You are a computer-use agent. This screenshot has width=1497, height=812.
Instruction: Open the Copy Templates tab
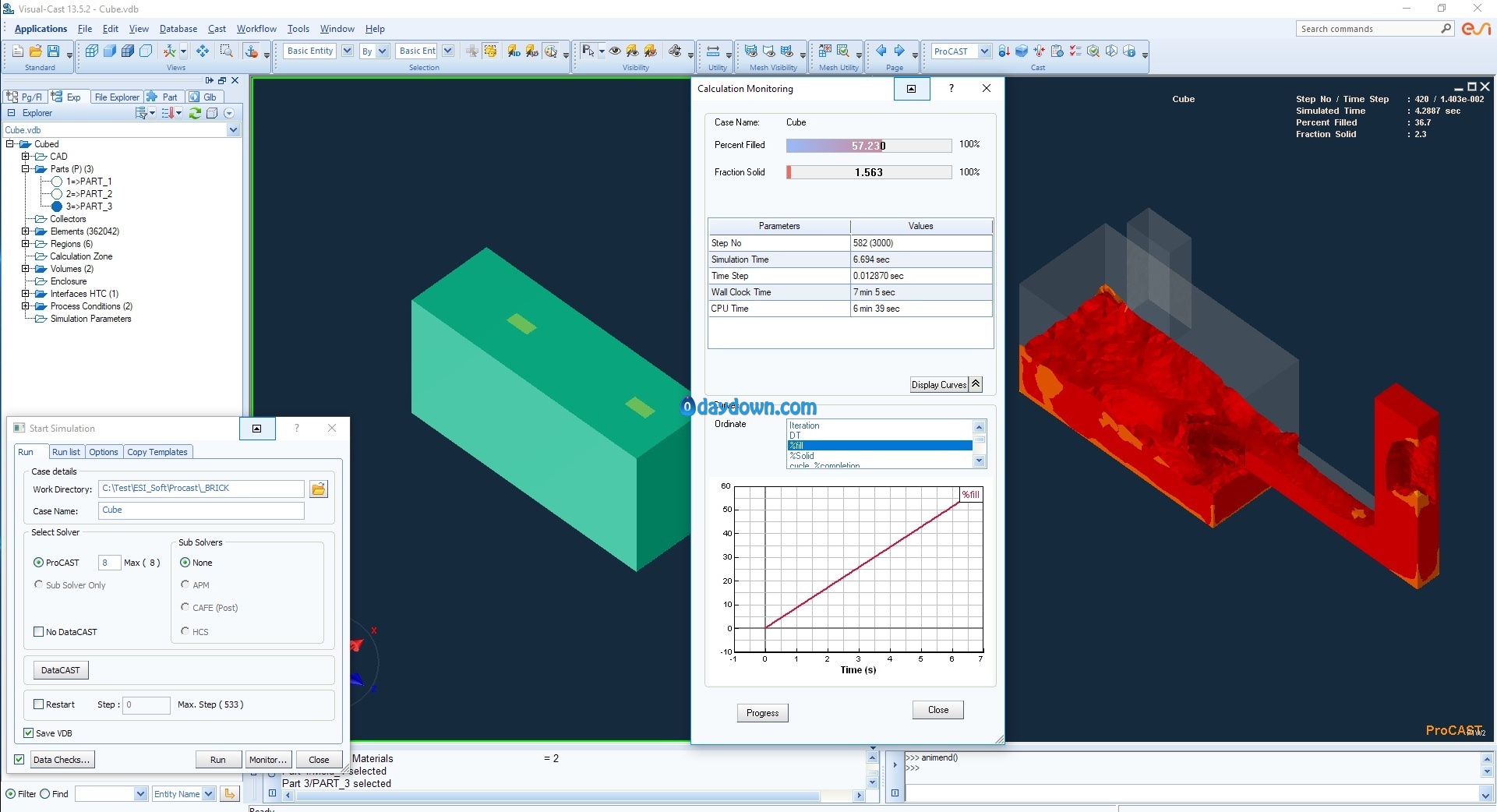pos(157,452)
